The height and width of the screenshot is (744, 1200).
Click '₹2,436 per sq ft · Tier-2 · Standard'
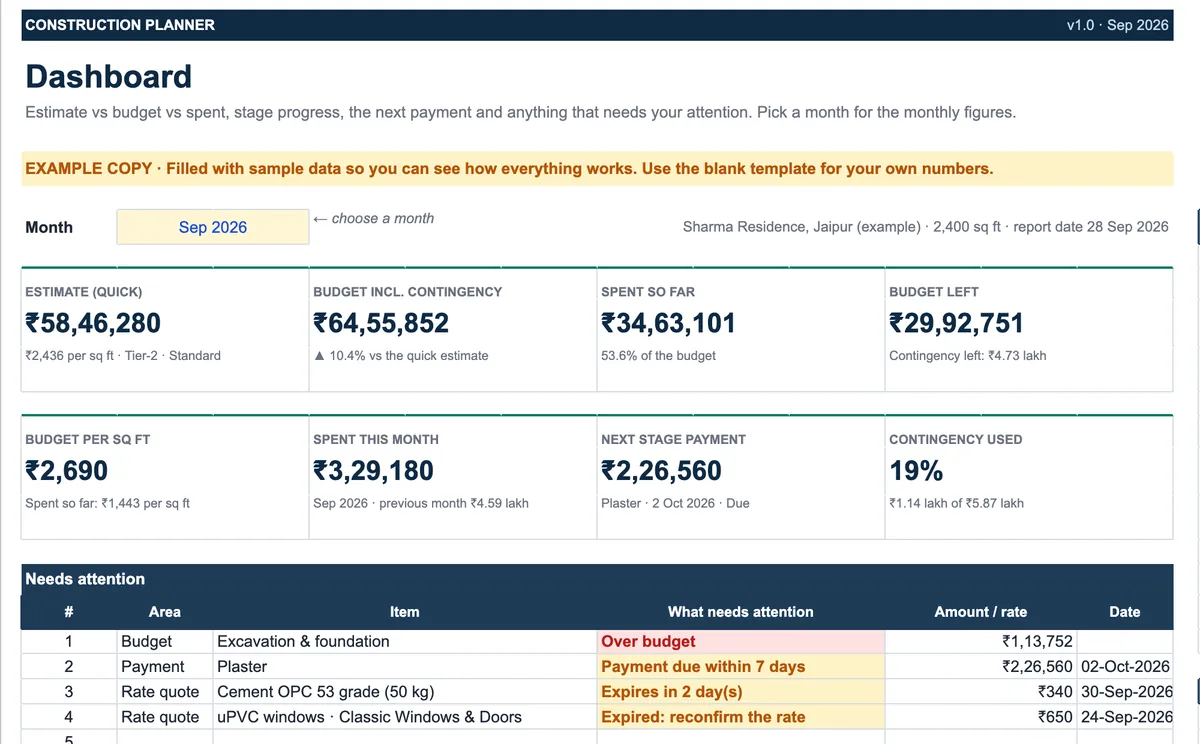pos(123,355)
